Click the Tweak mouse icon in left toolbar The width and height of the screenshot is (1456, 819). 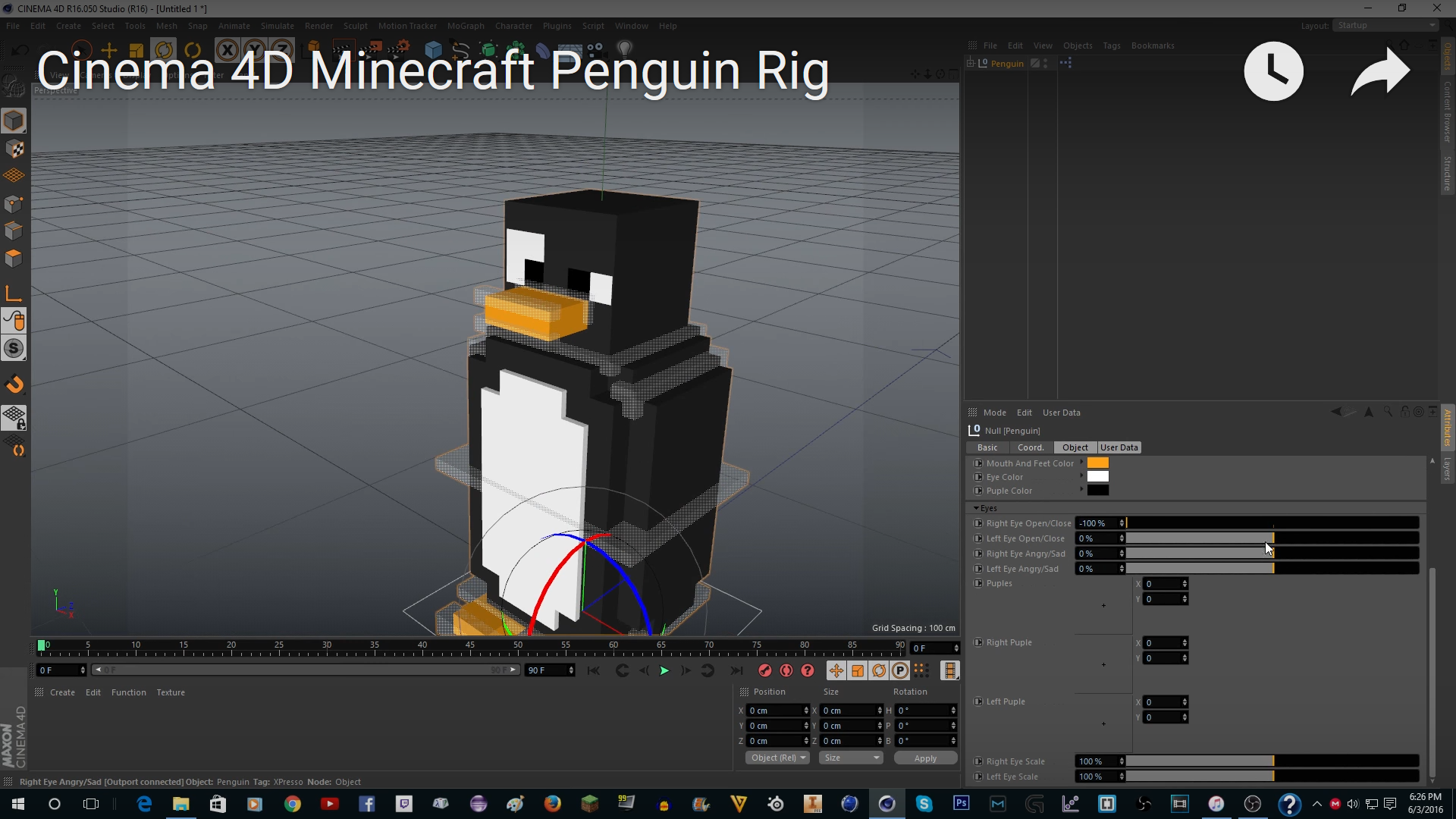[14, 321]
